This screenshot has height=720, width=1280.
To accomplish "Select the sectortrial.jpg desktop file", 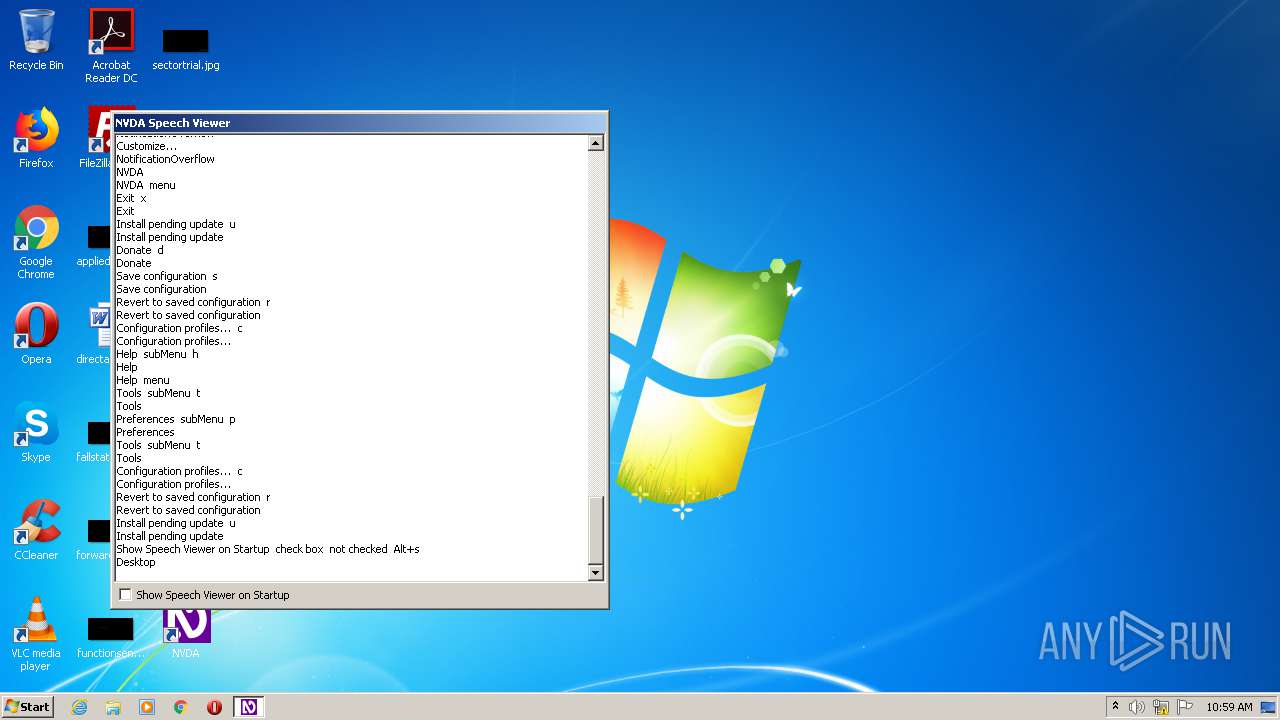I will click(186, 50).
